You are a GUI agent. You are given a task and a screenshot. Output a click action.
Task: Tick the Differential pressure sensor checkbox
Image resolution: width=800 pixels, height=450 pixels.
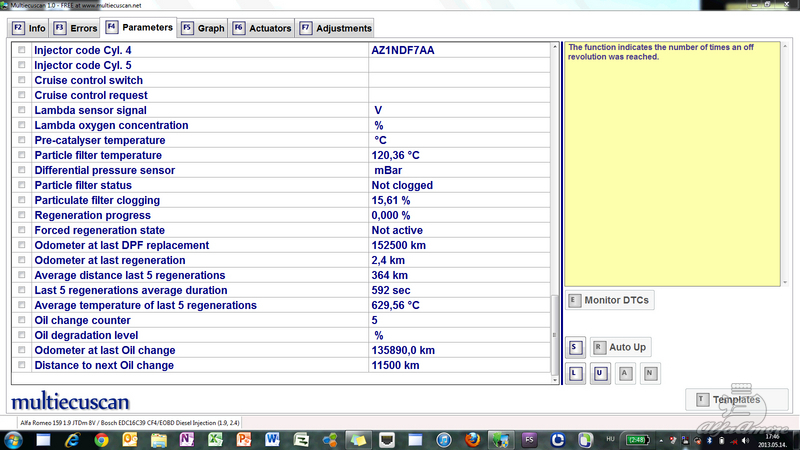(21, 170)
